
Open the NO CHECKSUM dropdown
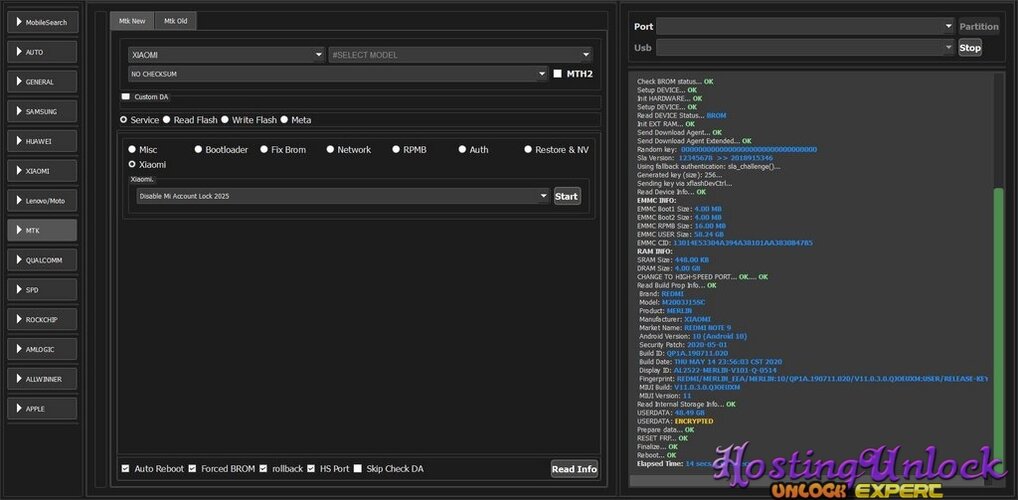click(x=338, y=74)
